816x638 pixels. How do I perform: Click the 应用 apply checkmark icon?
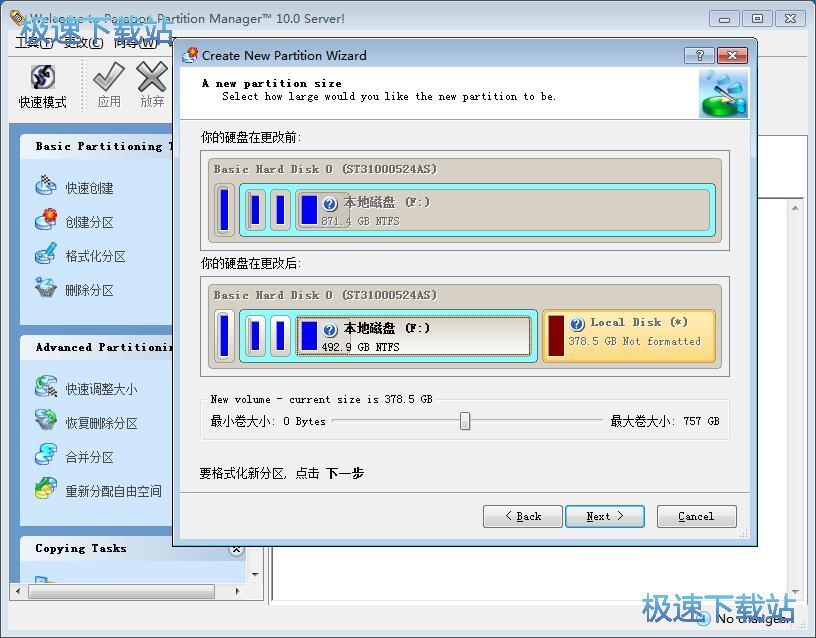coord(109,77)
